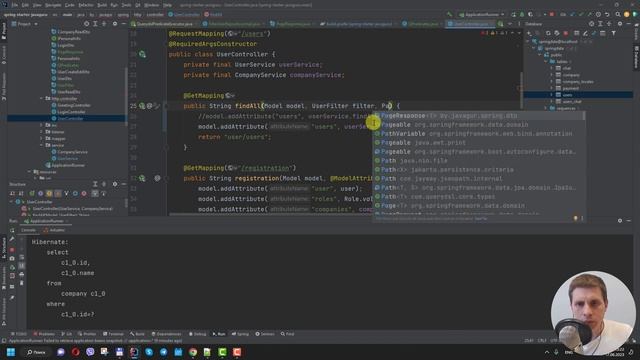Toggle Show Fields filter in Structure panel
The height and width of the screenshot is (360, 640).
coord(49,193)
